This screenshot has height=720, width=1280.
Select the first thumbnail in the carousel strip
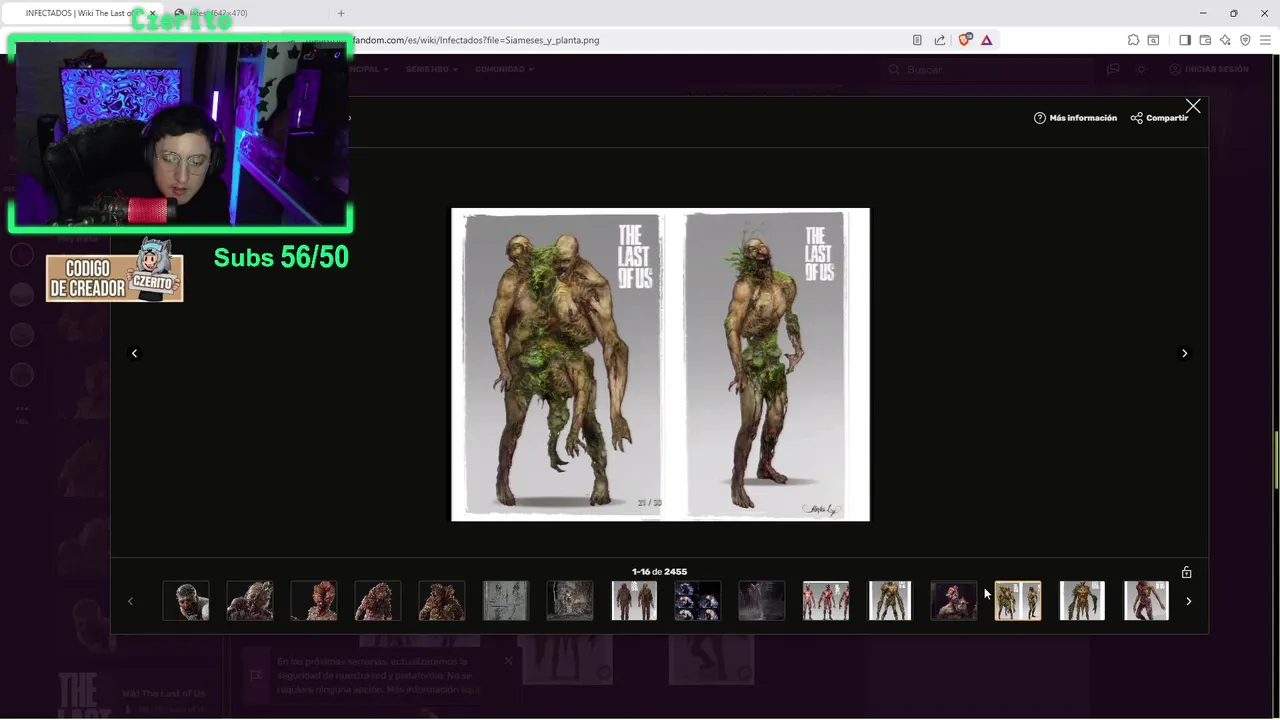click(186, 601)
